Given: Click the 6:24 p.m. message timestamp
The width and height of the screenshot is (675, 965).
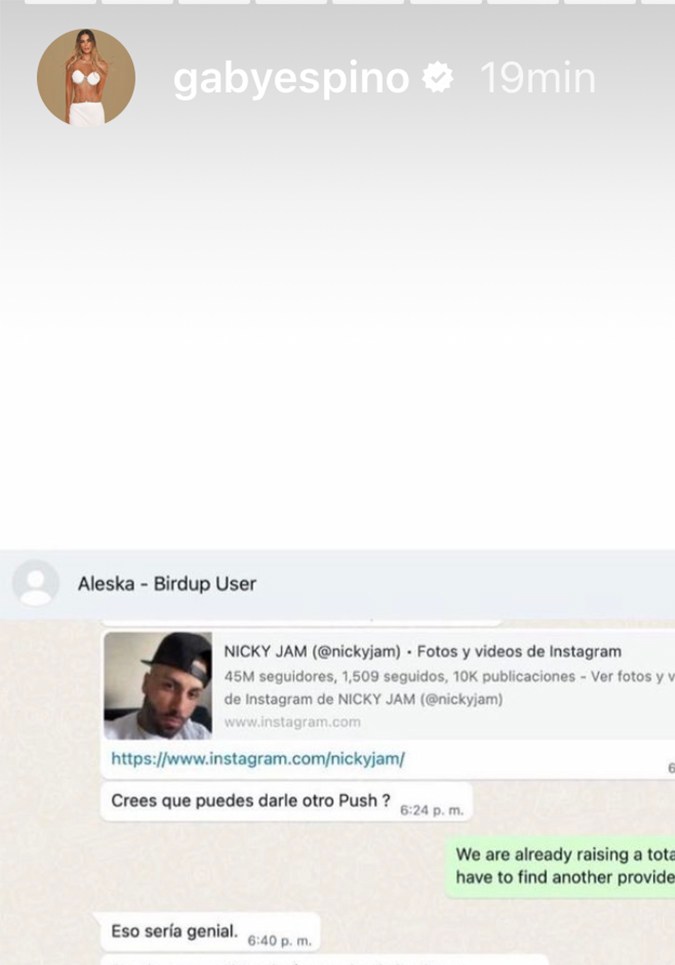Looking at the screenshot, I should coord(432,809).
